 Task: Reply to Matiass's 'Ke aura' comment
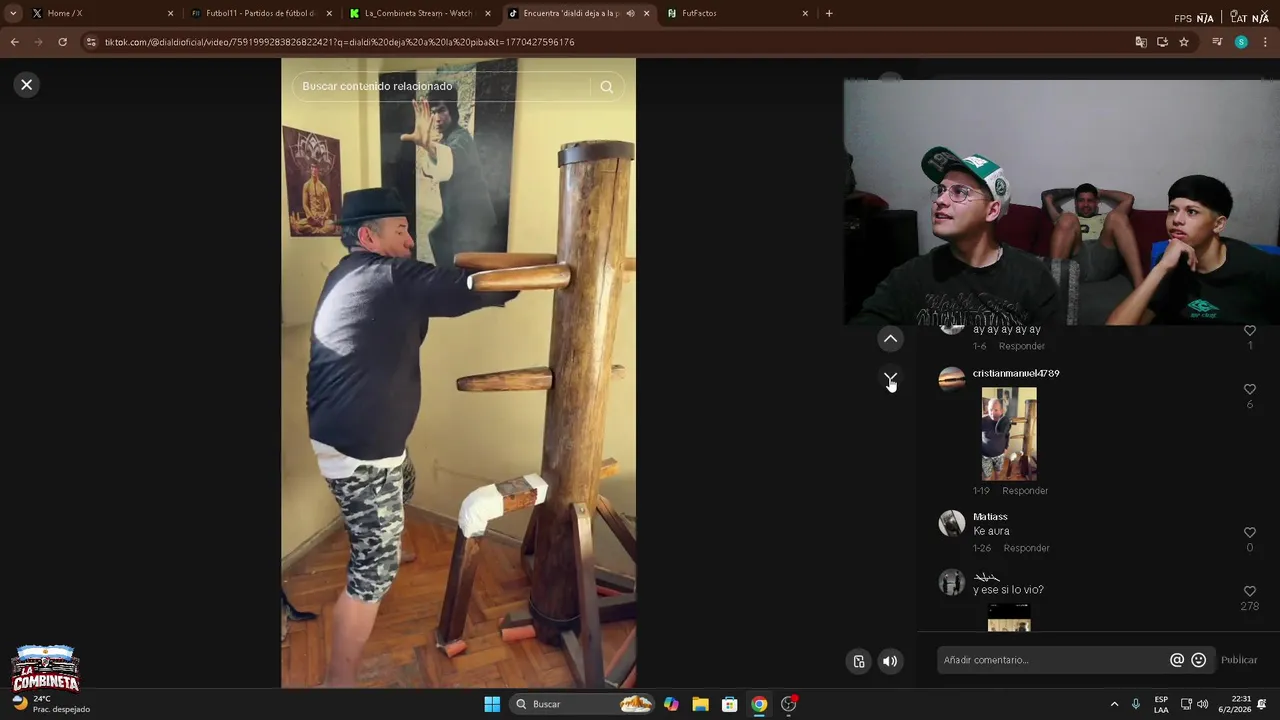click(1027, 548)
